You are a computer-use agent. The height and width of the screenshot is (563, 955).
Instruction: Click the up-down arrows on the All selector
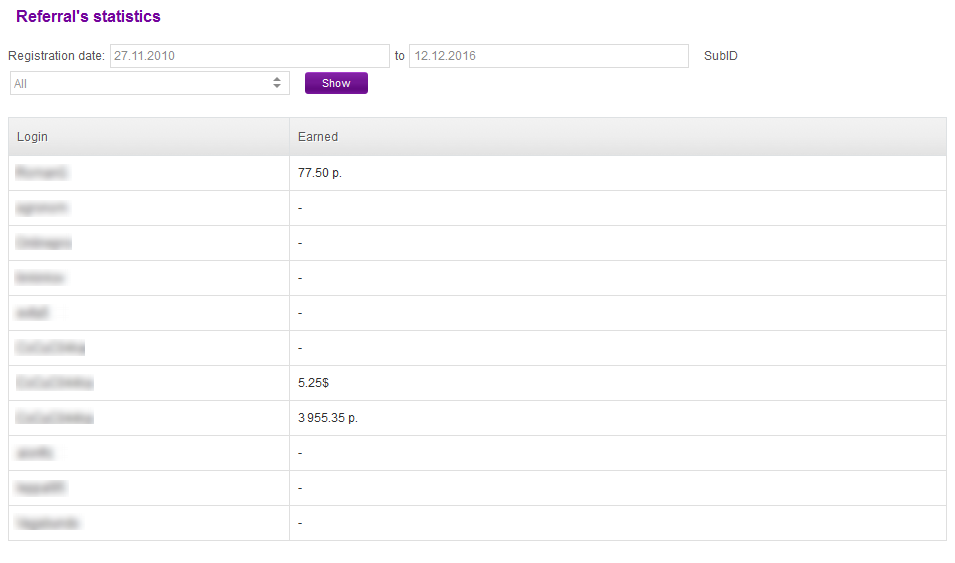click(x=277, y=84)
